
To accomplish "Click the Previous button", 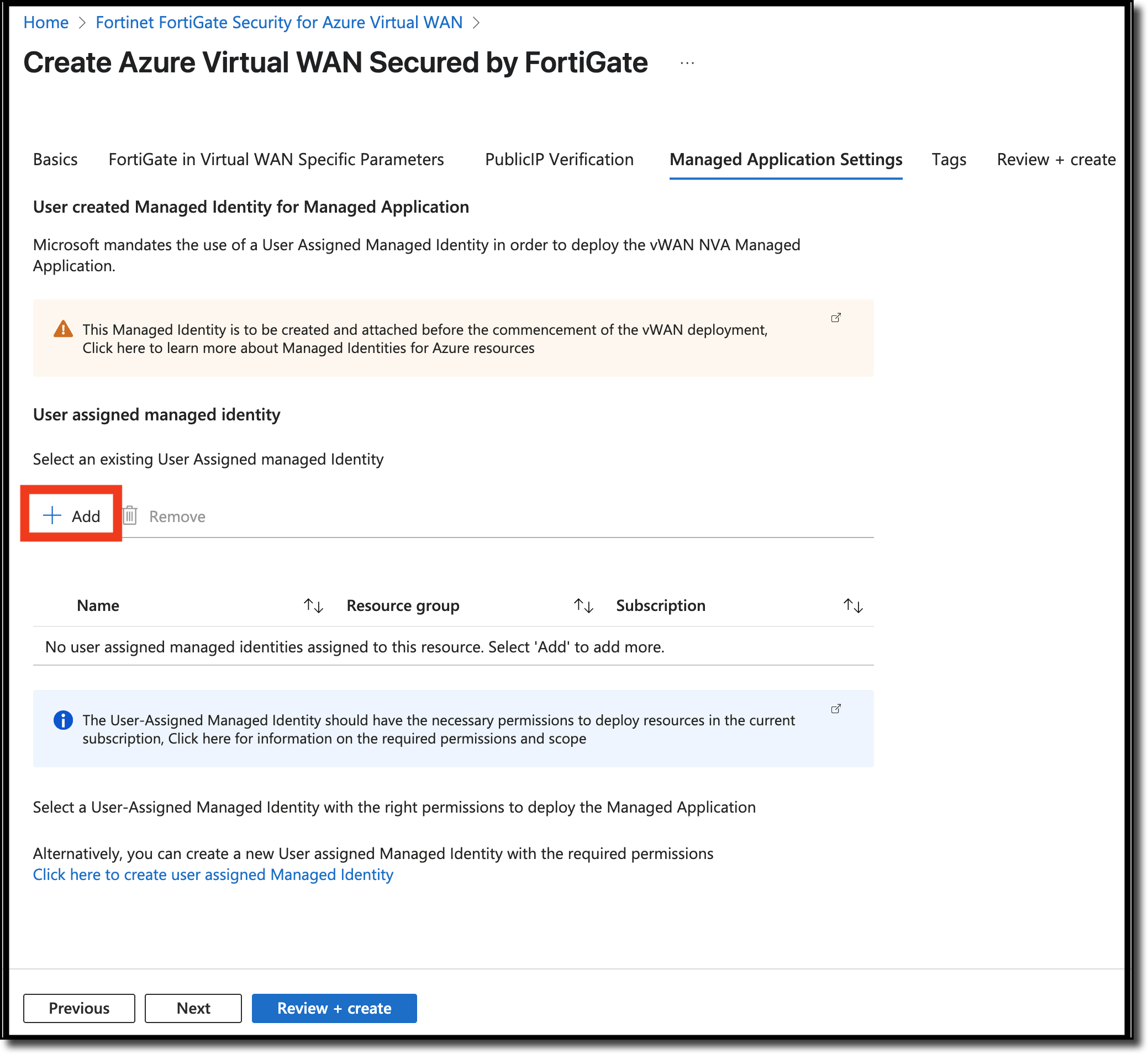I will coord(79,1008).
